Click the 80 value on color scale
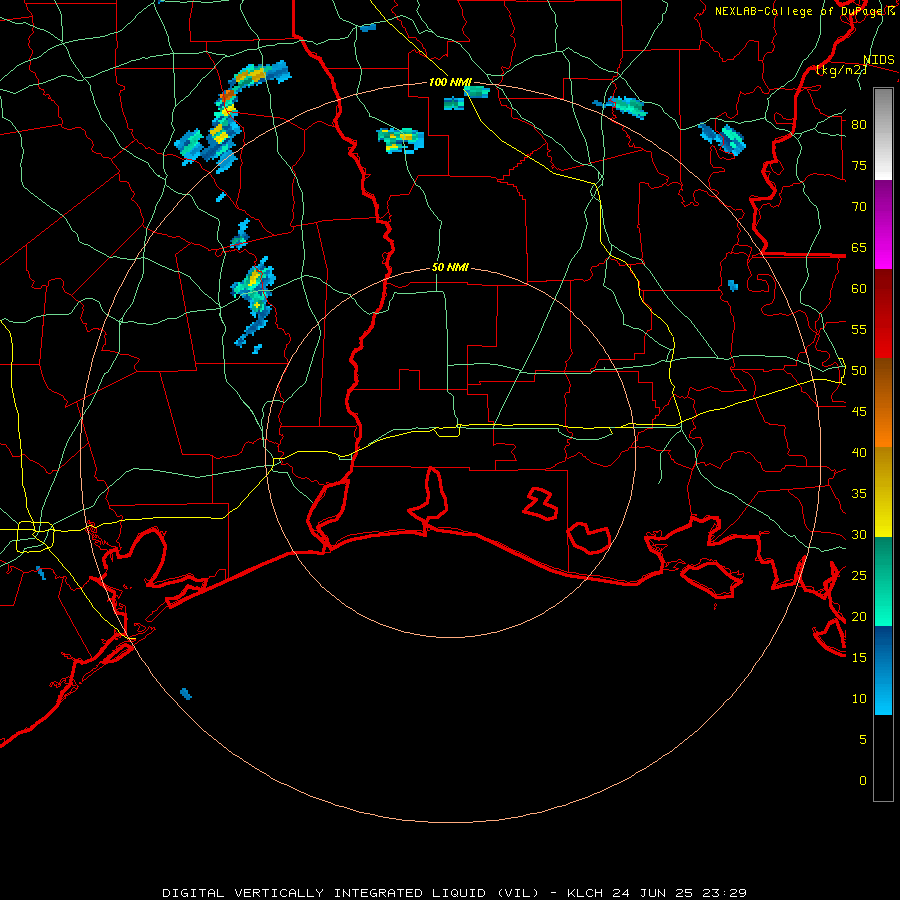This screenshot has height=900, width=900. point(859,125)
